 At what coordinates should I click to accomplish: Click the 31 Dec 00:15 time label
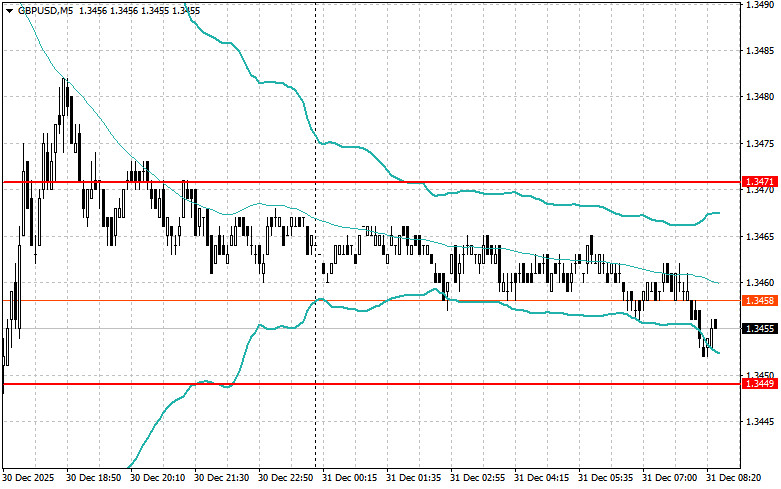click(352, 478)
